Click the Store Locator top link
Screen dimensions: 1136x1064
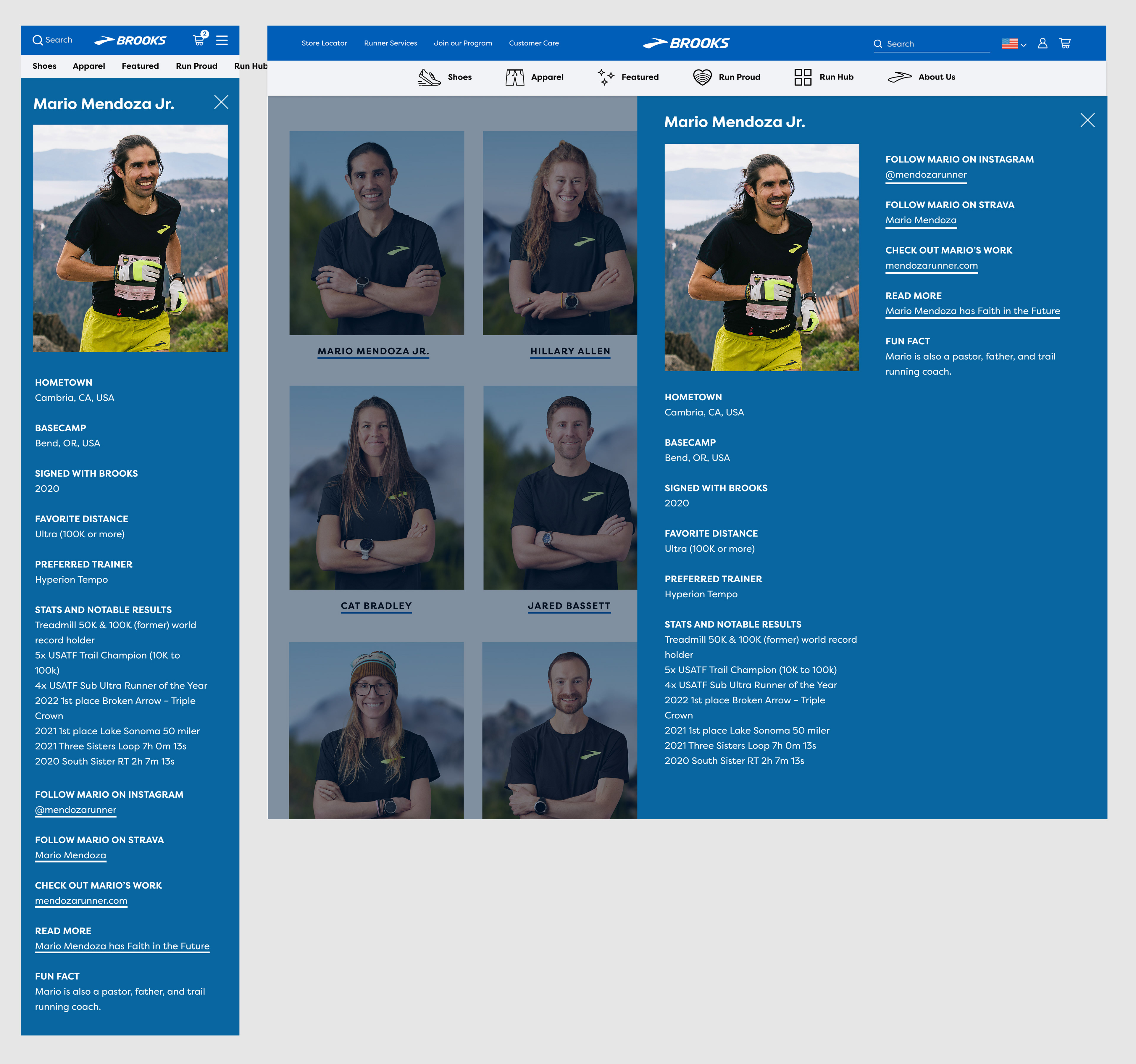point(324,43)
